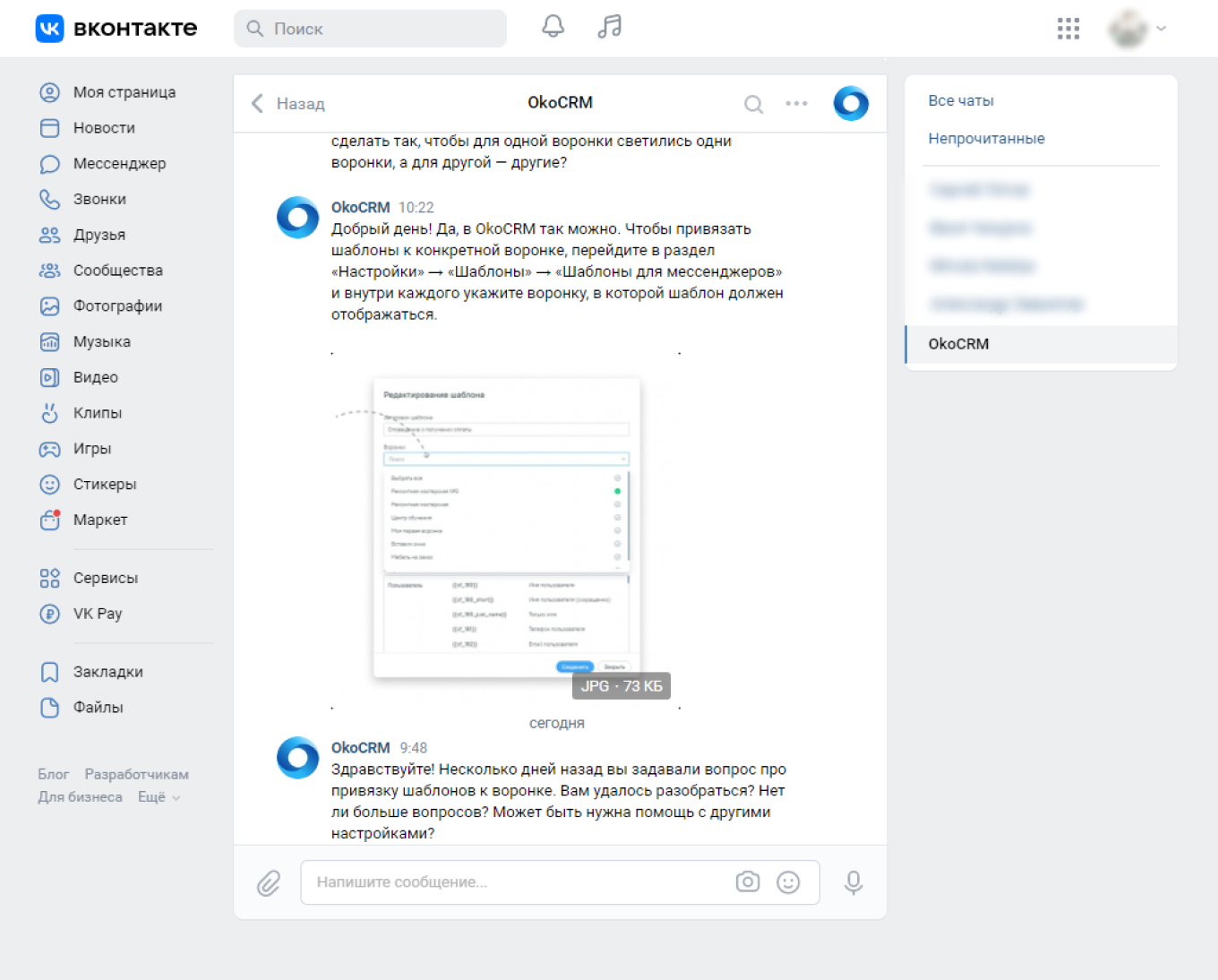1218x980 pixels.
Task: Open Сообщества section
Action: coord(118,271)
